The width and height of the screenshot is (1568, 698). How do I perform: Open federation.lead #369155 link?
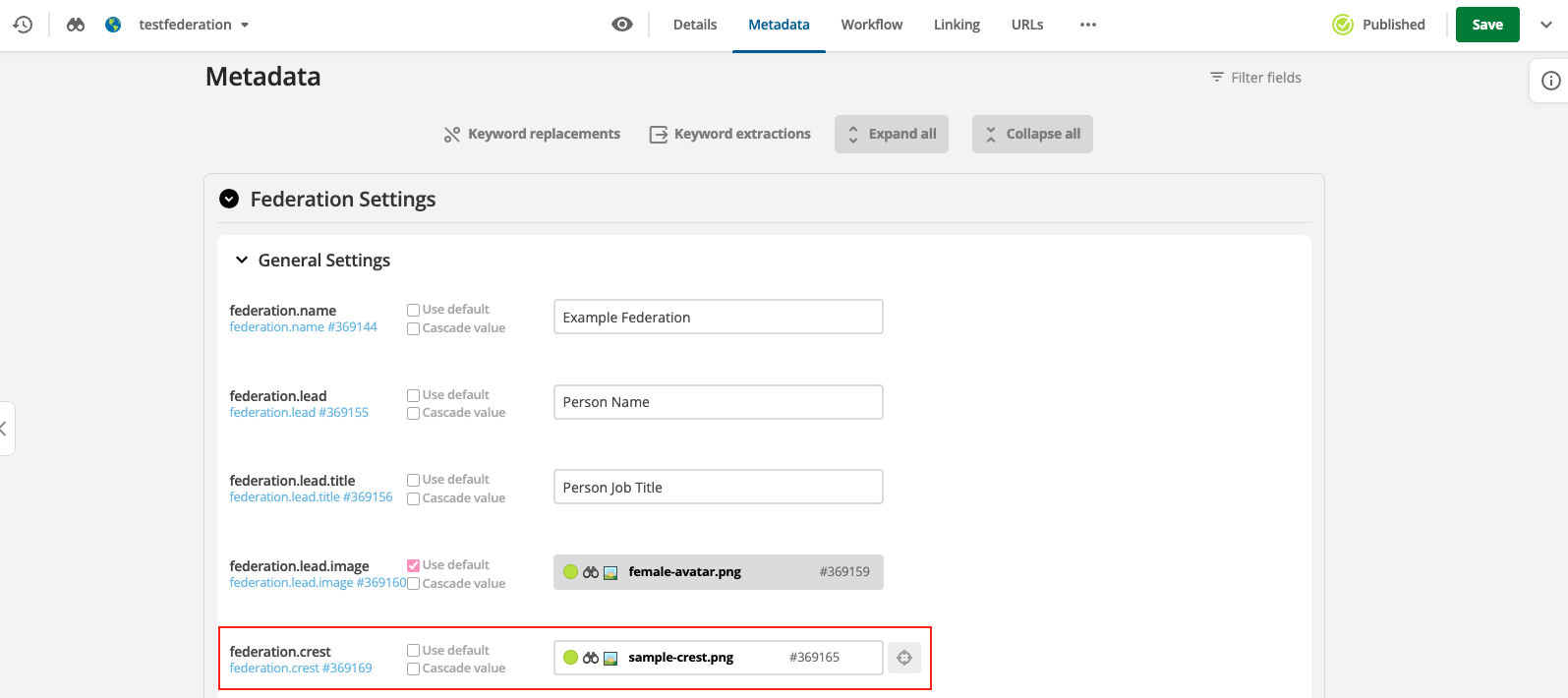299,413
